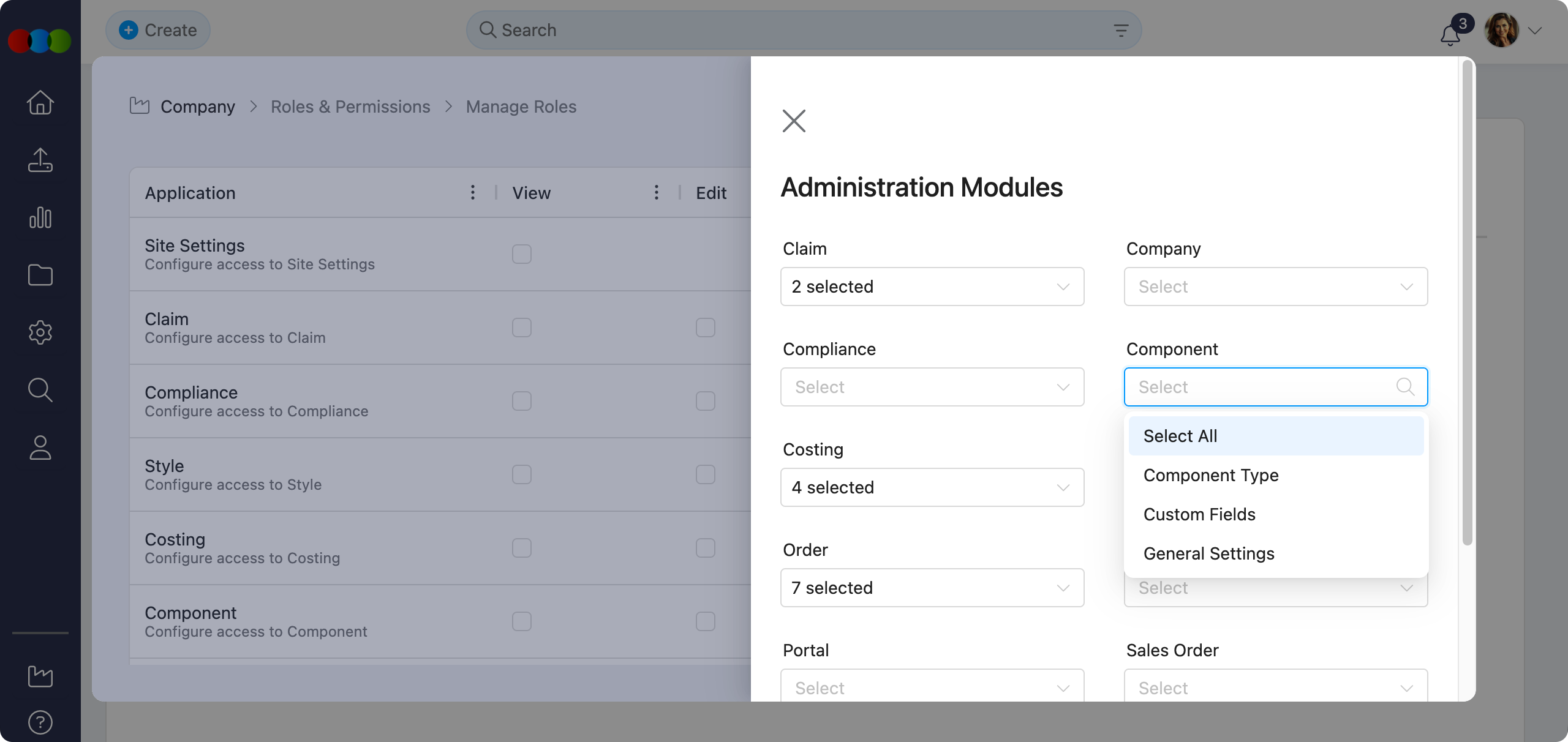Open the analytics bar chart icon
The image size is (1568, 742).
[39, 217]
